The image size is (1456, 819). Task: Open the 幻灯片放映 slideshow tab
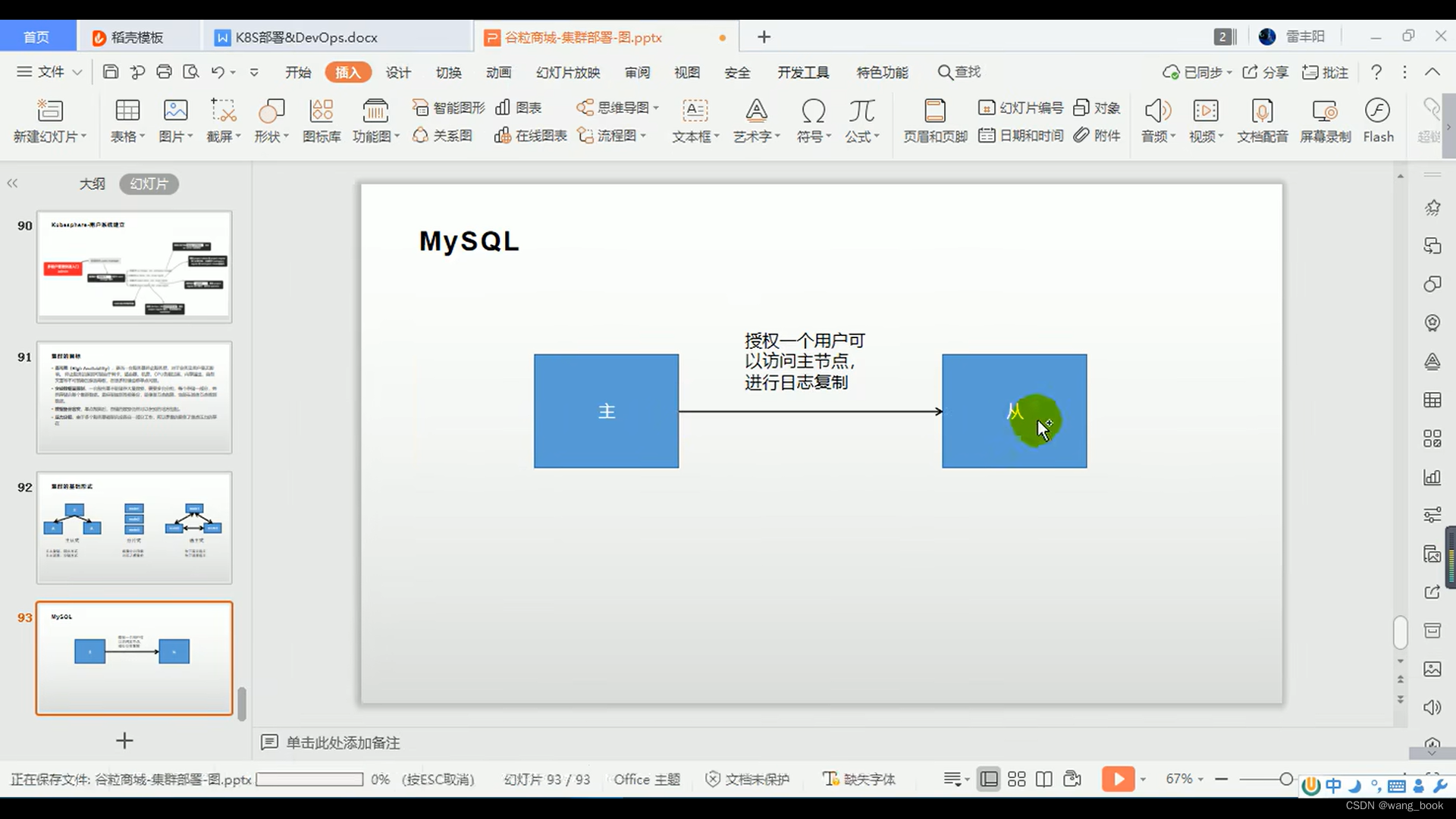[567, 73]
